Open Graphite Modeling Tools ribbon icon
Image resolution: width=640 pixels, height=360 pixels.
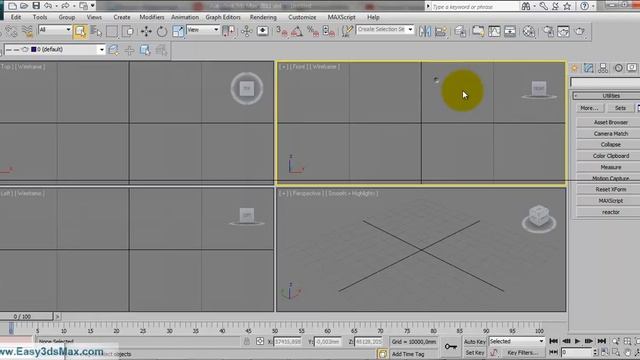(x=478, y=31)
